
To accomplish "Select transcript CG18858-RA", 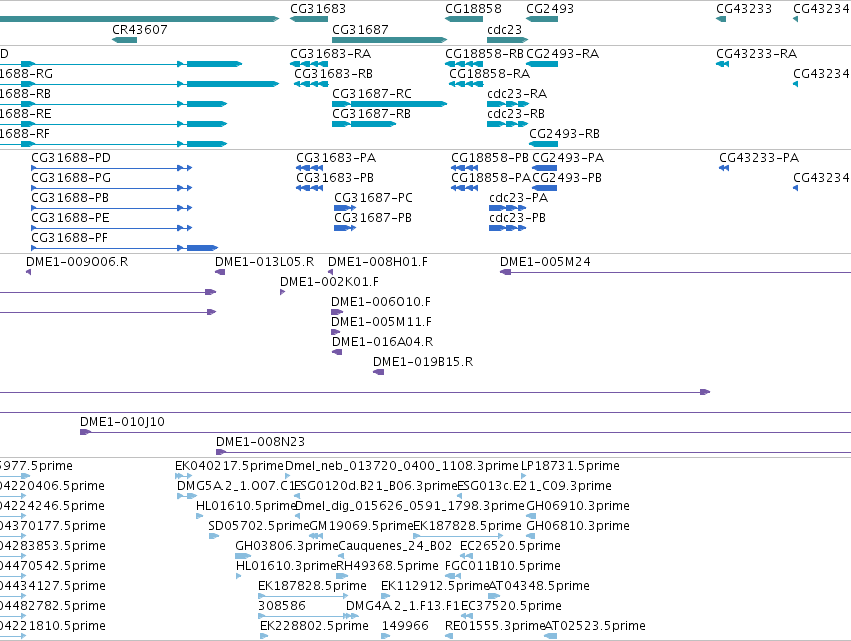I will click(x=466, y=84).
